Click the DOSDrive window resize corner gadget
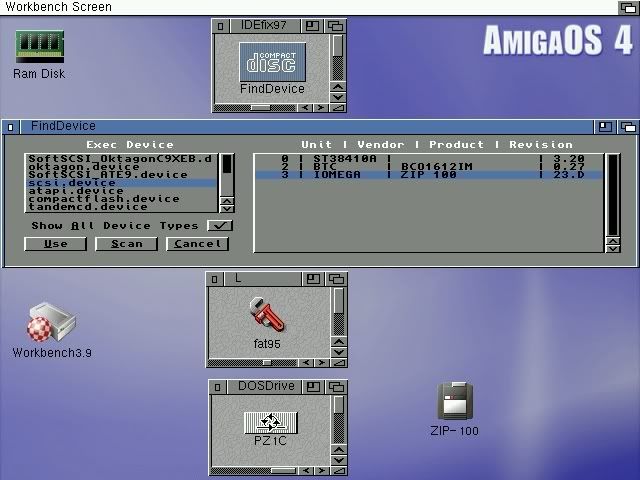 tap(339, 471)
